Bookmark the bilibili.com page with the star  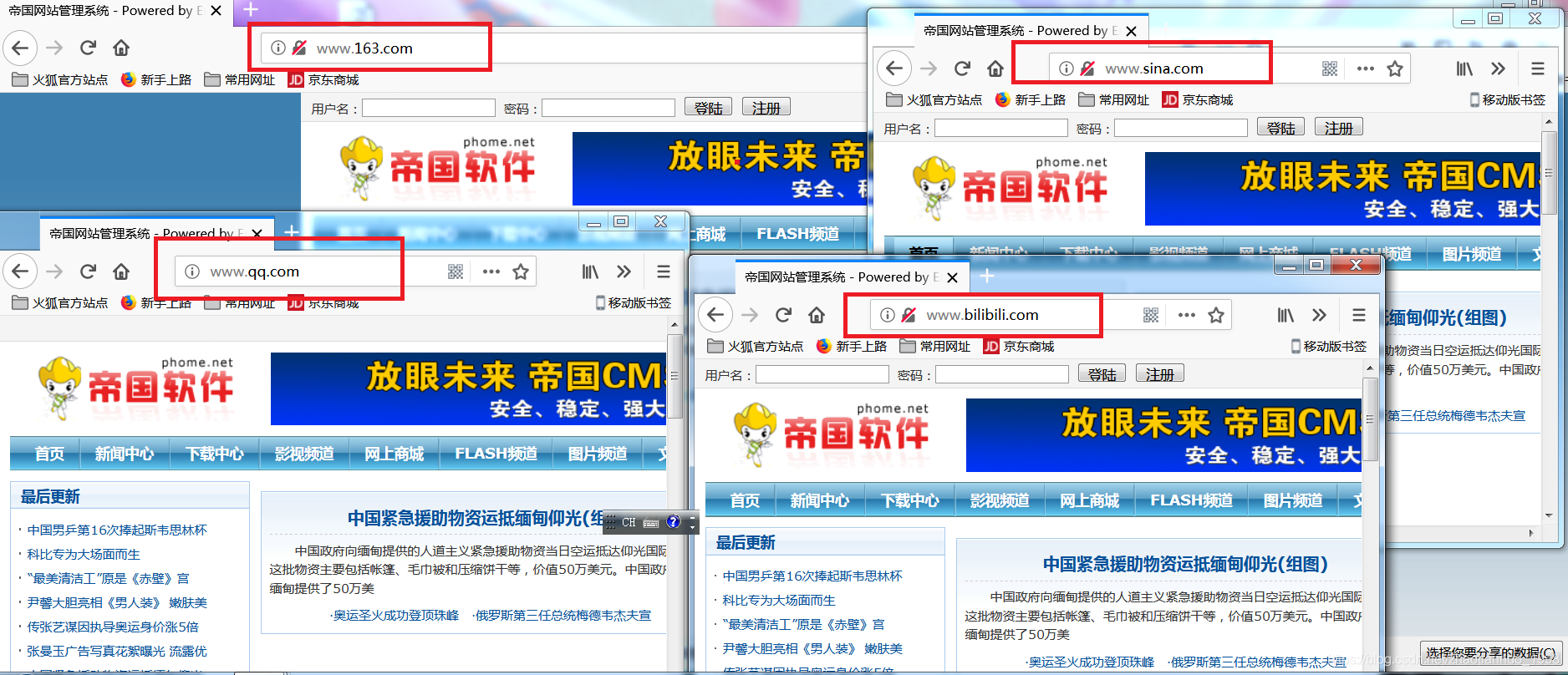pos(1216,315)
